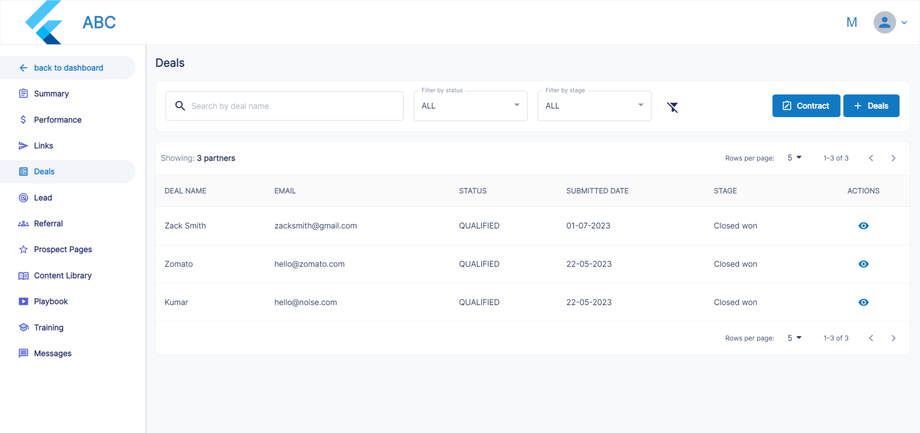
Task: Go to previous page at top
Action: point(871,158)
